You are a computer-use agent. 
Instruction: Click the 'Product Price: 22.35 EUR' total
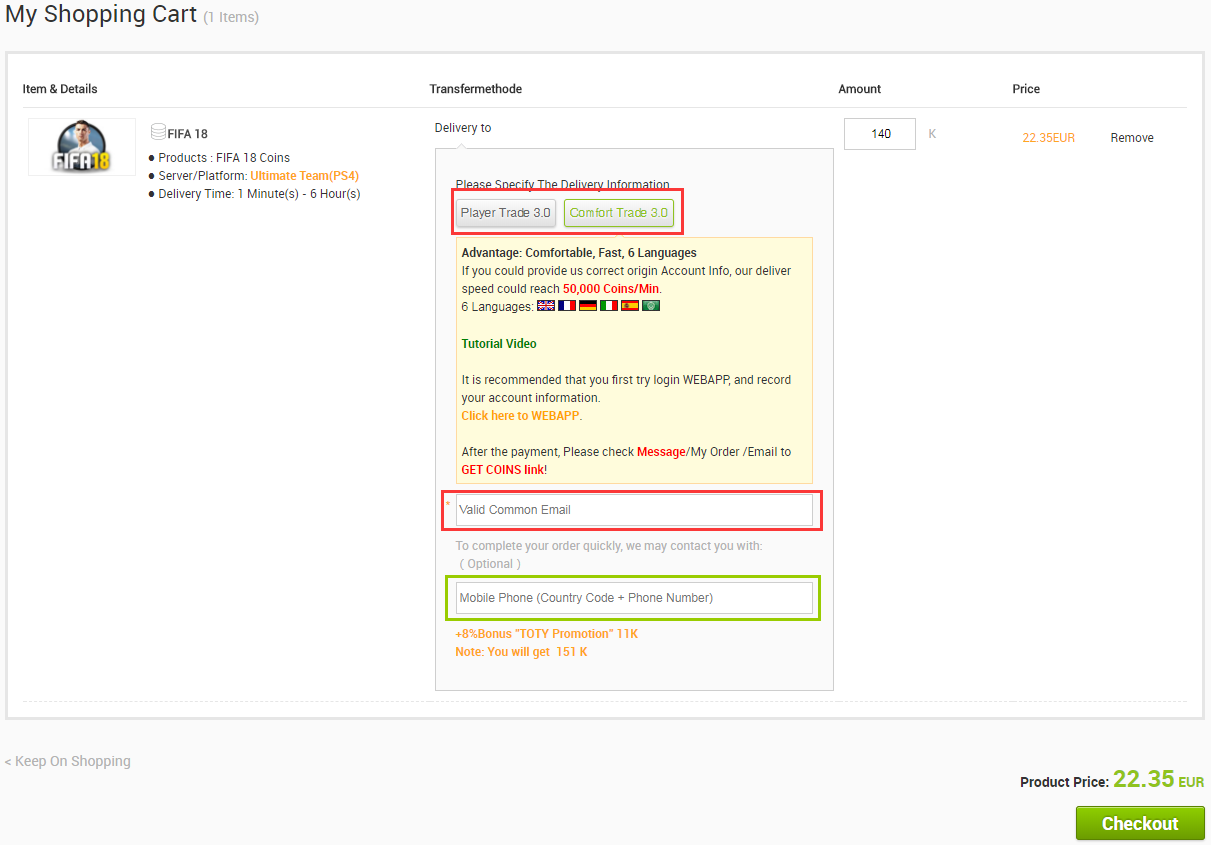pos(1112,780)
